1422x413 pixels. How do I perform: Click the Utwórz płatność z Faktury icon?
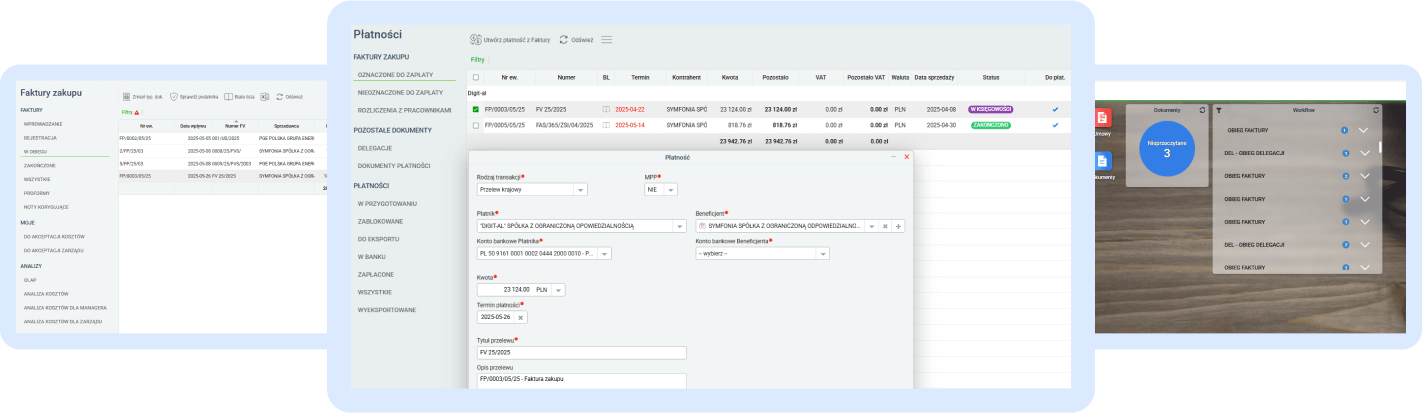click(476, 39)
